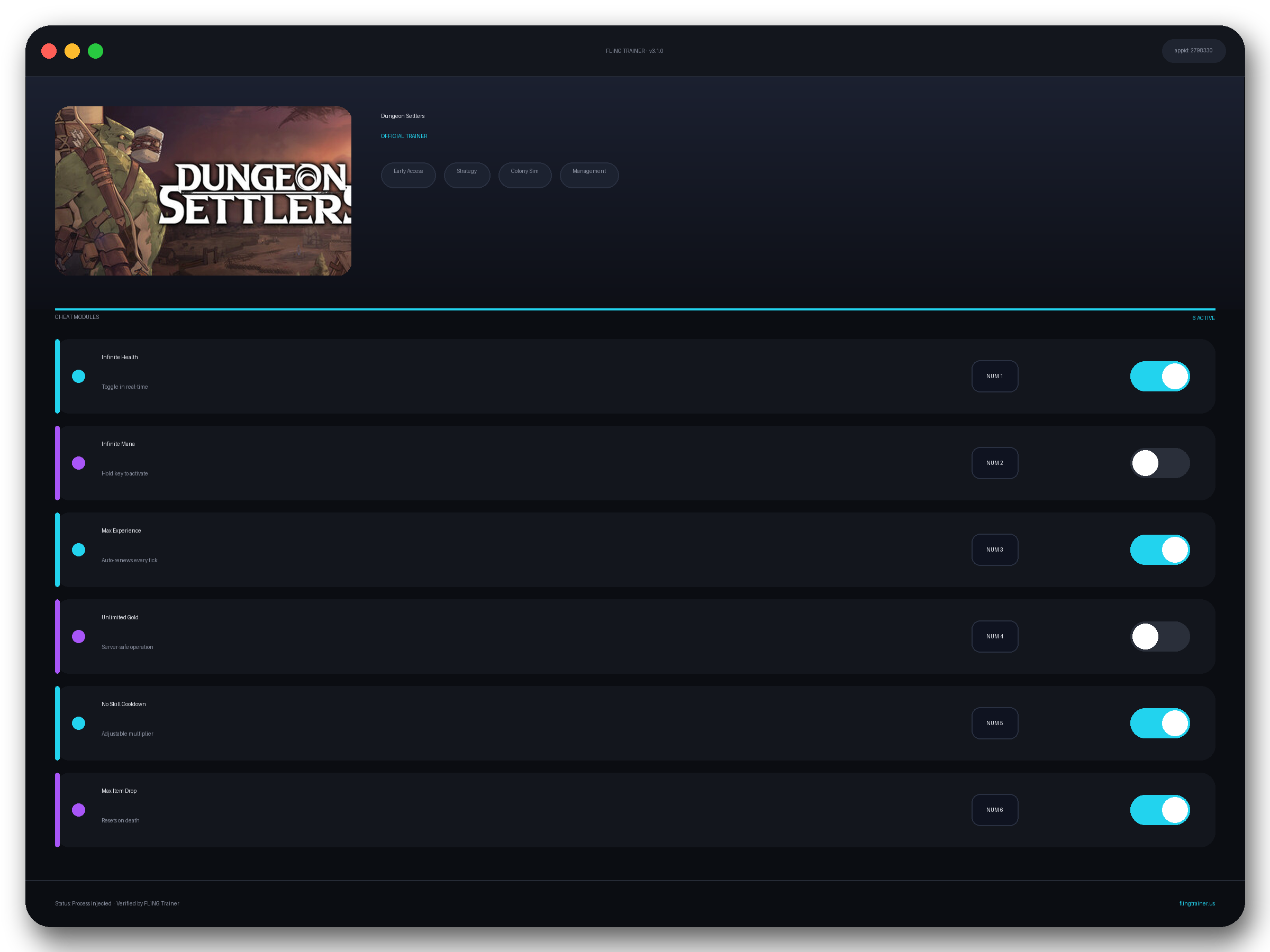Switch on the Unlimited Gold toggle
The image size is (1270, 952).
(1160, 636)
